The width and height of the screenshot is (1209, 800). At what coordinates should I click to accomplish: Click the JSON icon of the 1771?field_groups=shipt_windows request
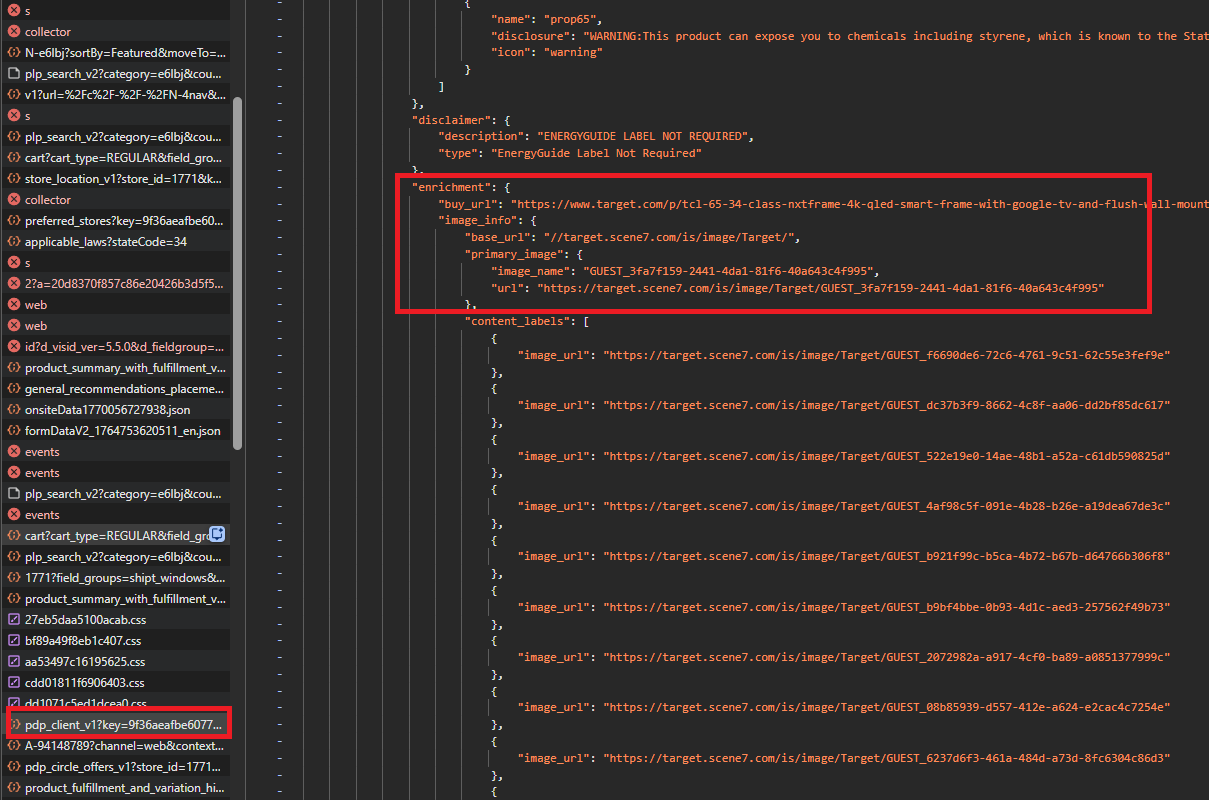tap(14, 578)
